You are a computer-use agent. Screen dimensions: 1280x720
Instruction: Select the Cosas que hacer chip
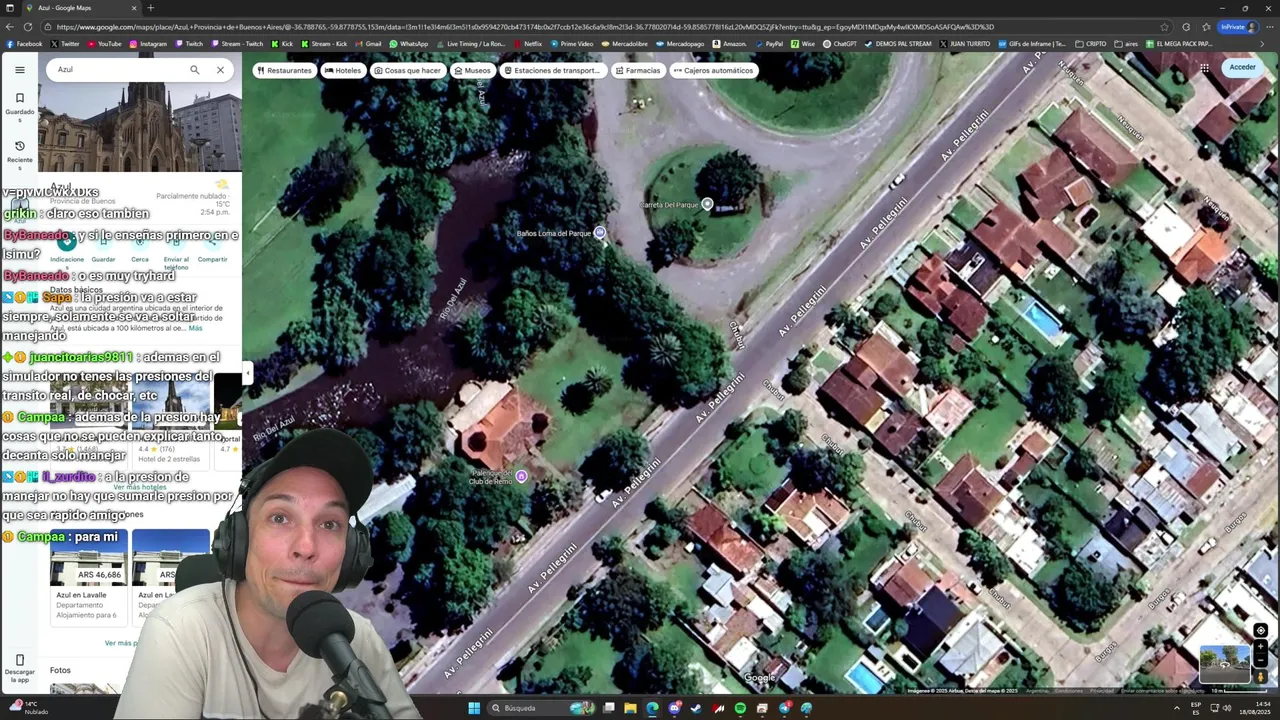407,70
